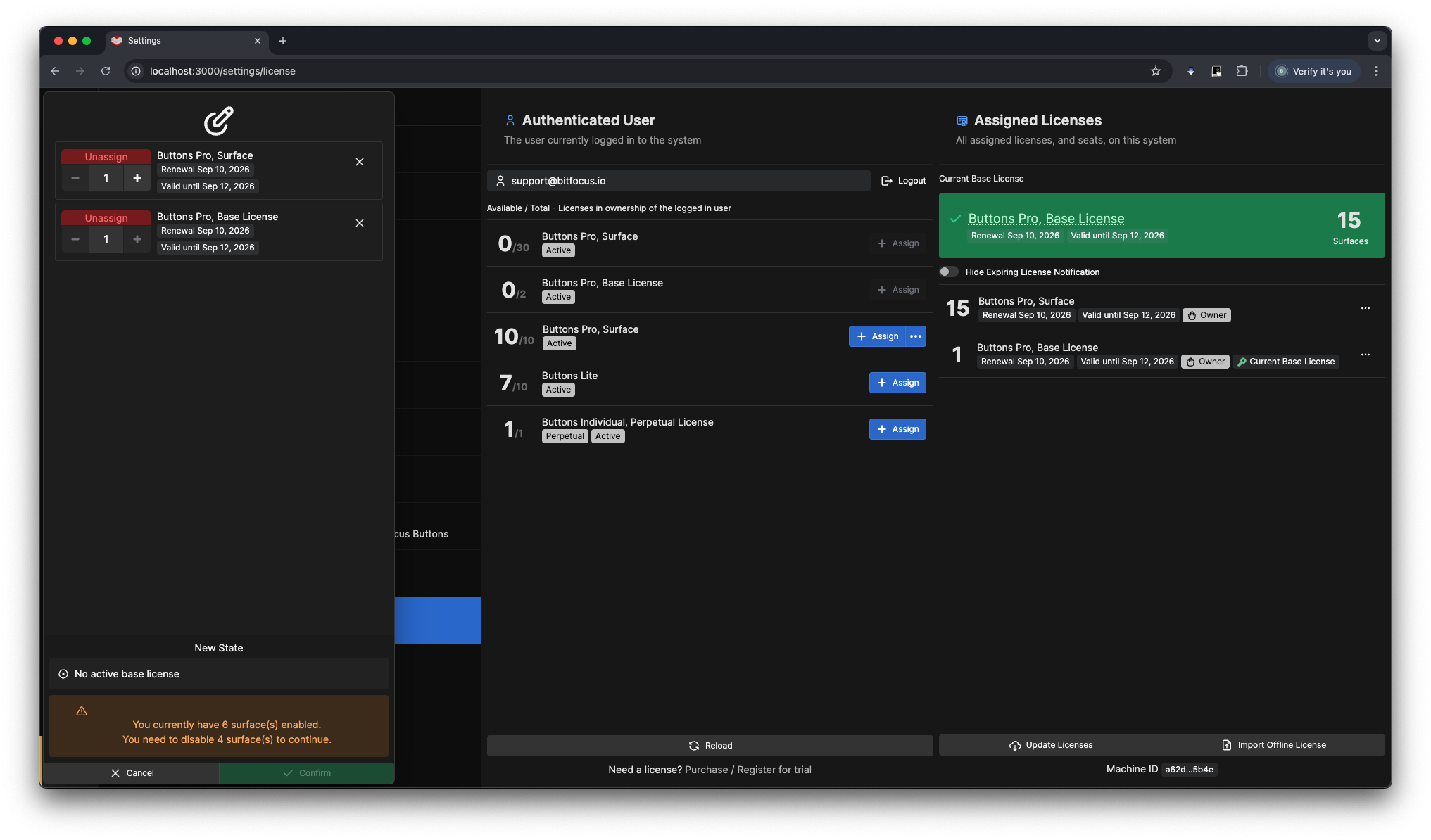Click the support@bitfocus.io user field
Image resolution: width=1431 pixels, height=840 pixels.
[x=679, y=181]
